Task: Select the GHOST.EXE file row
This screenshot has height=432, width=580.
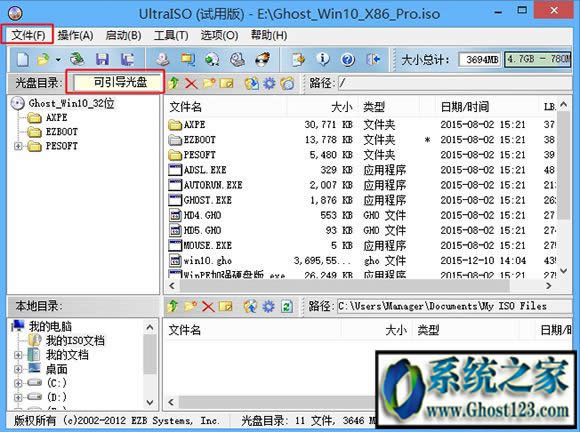Action: point(361,200)
